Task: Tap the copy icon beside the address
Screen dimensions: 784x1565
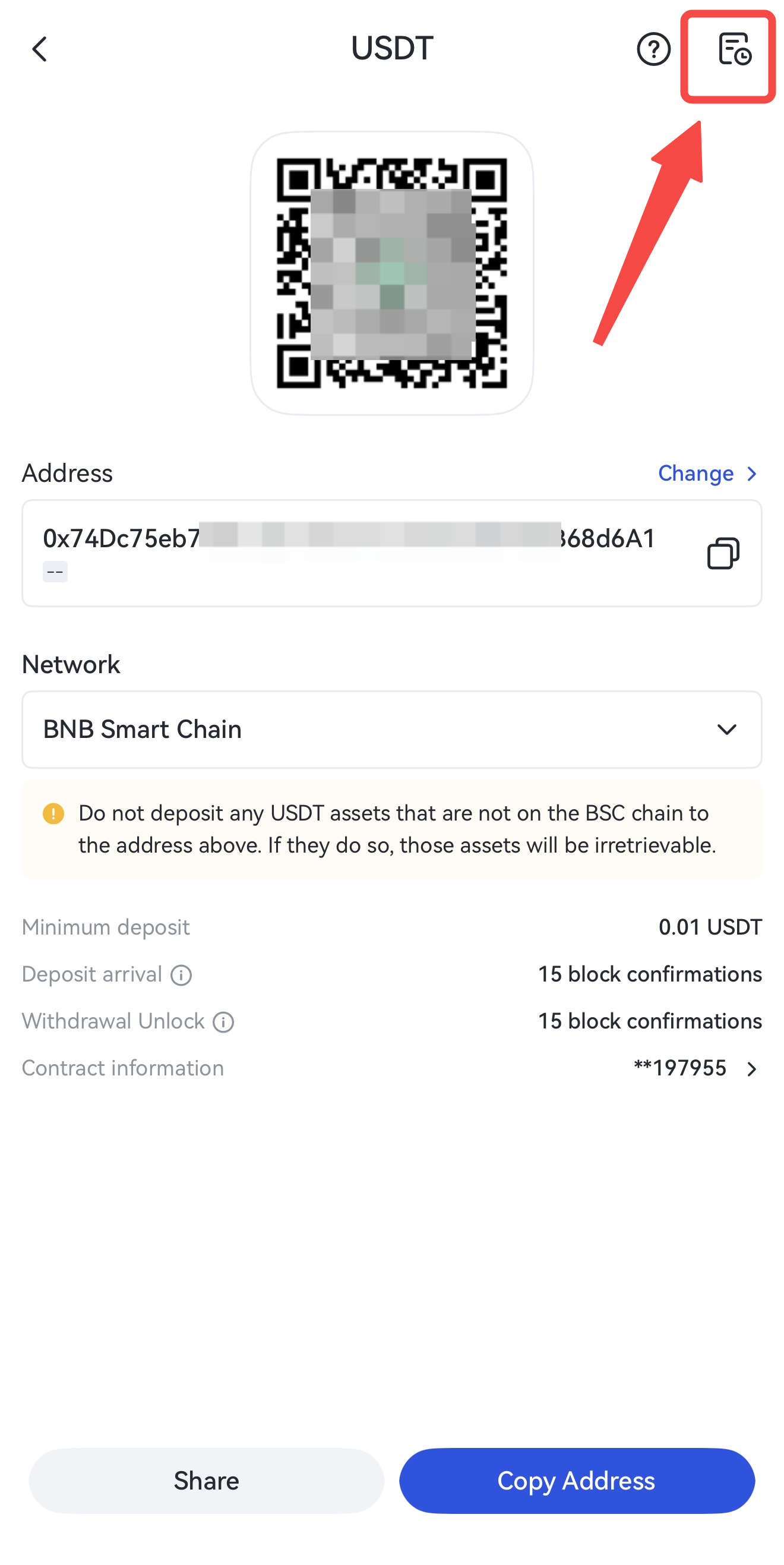Action: click(x=723, y=553)
